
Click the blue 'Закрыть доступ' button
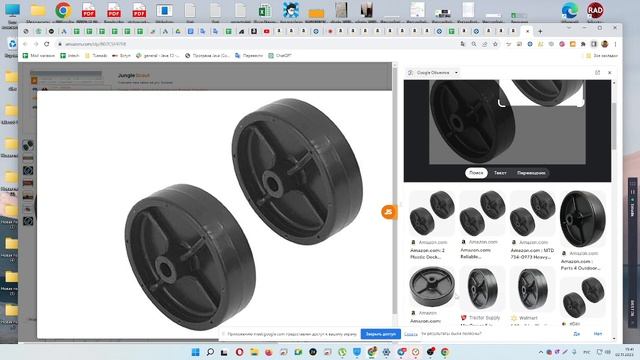(x=380, y=334)
